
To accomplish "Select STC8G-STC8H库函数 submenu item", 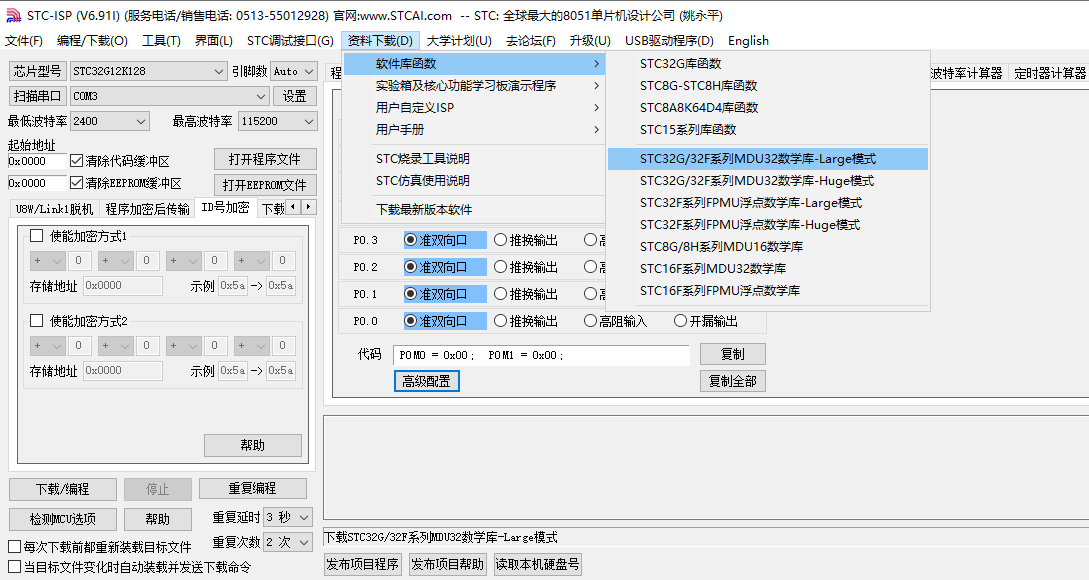I will point(767,85).
